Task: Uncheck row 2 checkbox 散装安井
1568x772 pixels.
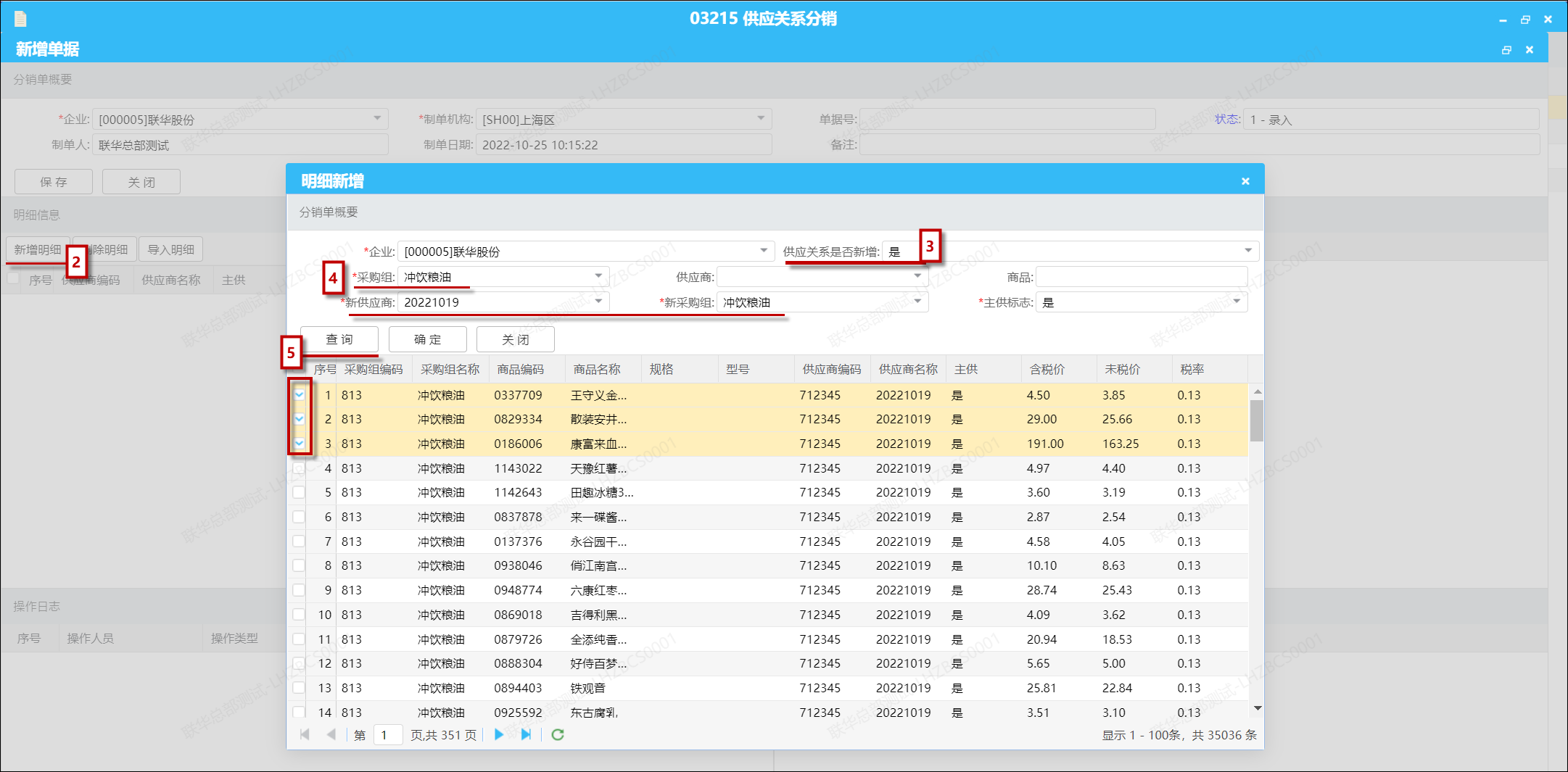Action: 300,419
